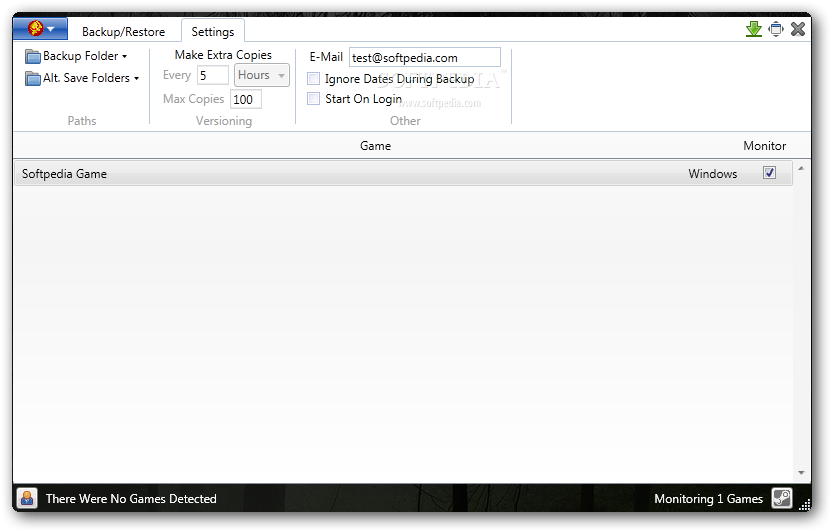Click the E-Mail field with test@softpedia.com

[424, 57]
